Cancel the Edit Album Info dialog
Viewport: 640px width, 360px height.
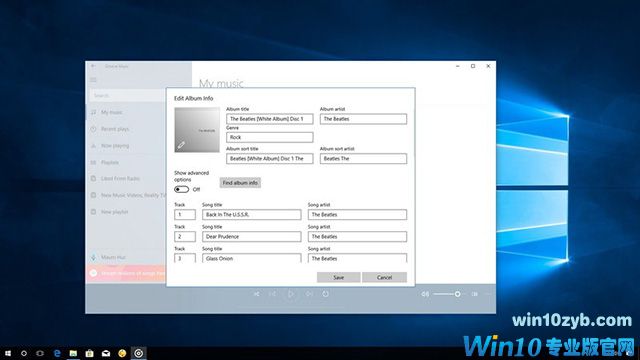(384, 278)
